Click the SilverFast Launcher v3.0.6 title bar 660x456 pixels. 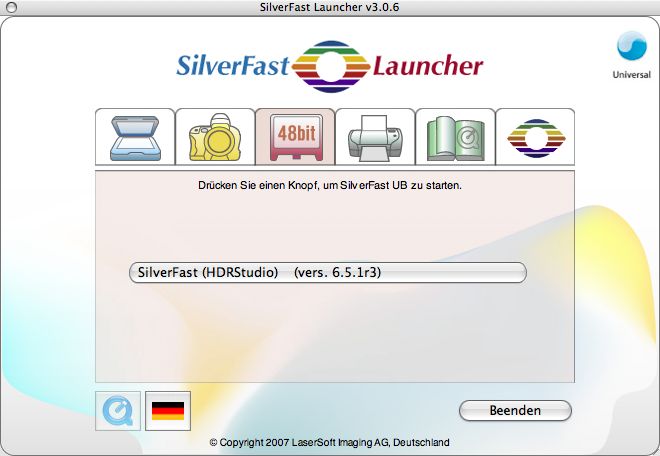pyautogui.click(x=329, y=9)
